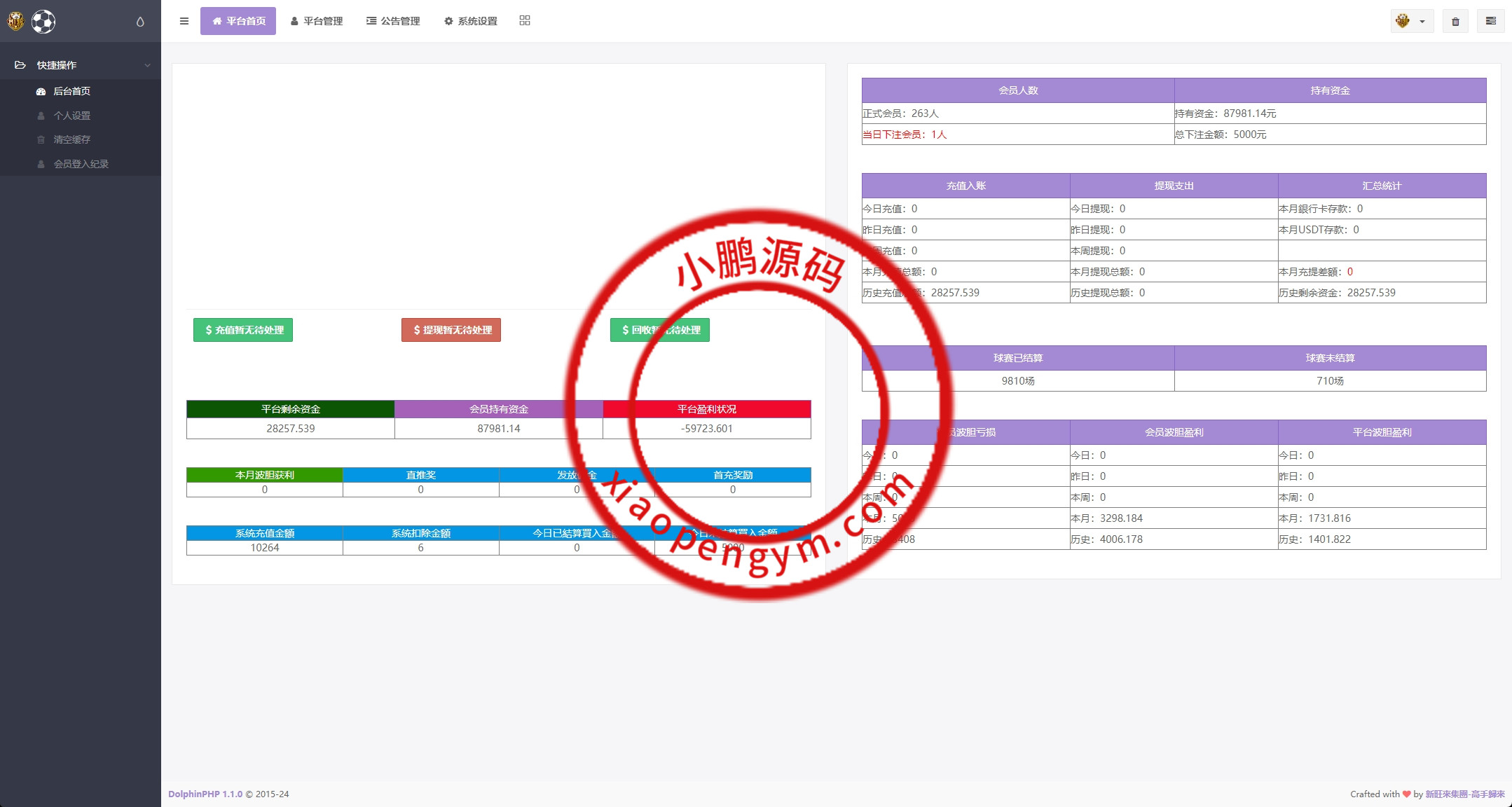The width and height of the screenshot is (1512, 807).
Task: Expand the user avatar dropdown
Action: pyautogui.click(x=1411, y=22)
